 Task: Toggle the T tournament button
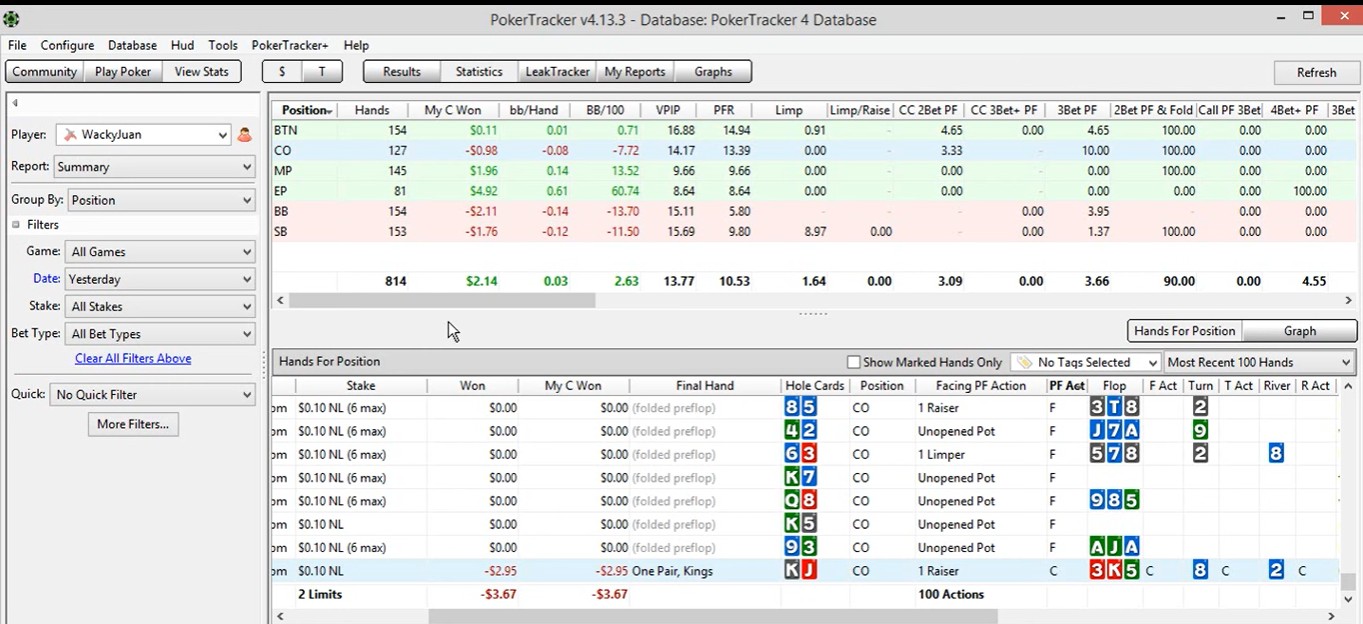(322, 72)
